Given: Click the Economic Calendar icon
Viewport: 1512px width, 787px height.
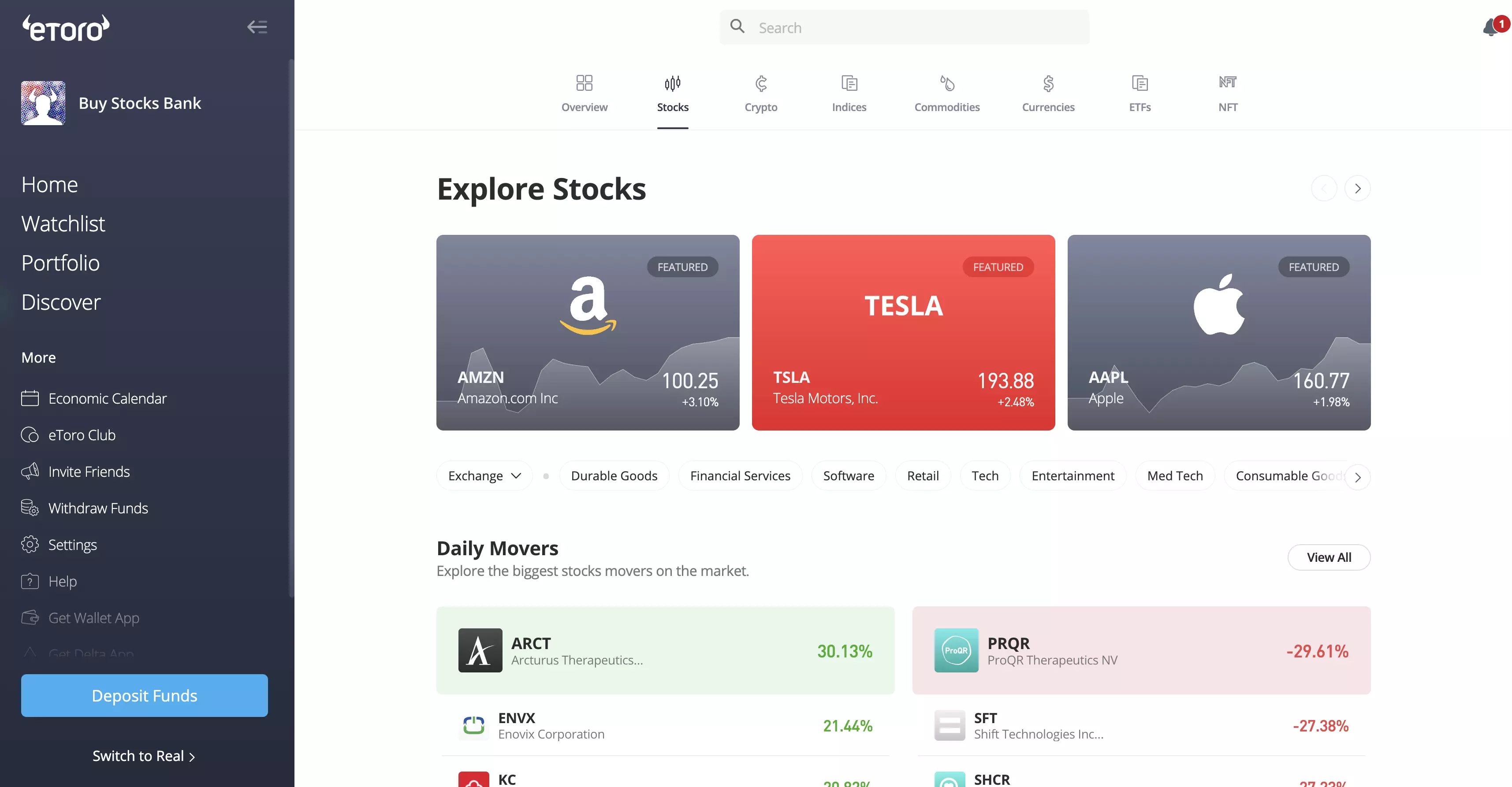Looking at the screenshot, I should coord(30,398).
